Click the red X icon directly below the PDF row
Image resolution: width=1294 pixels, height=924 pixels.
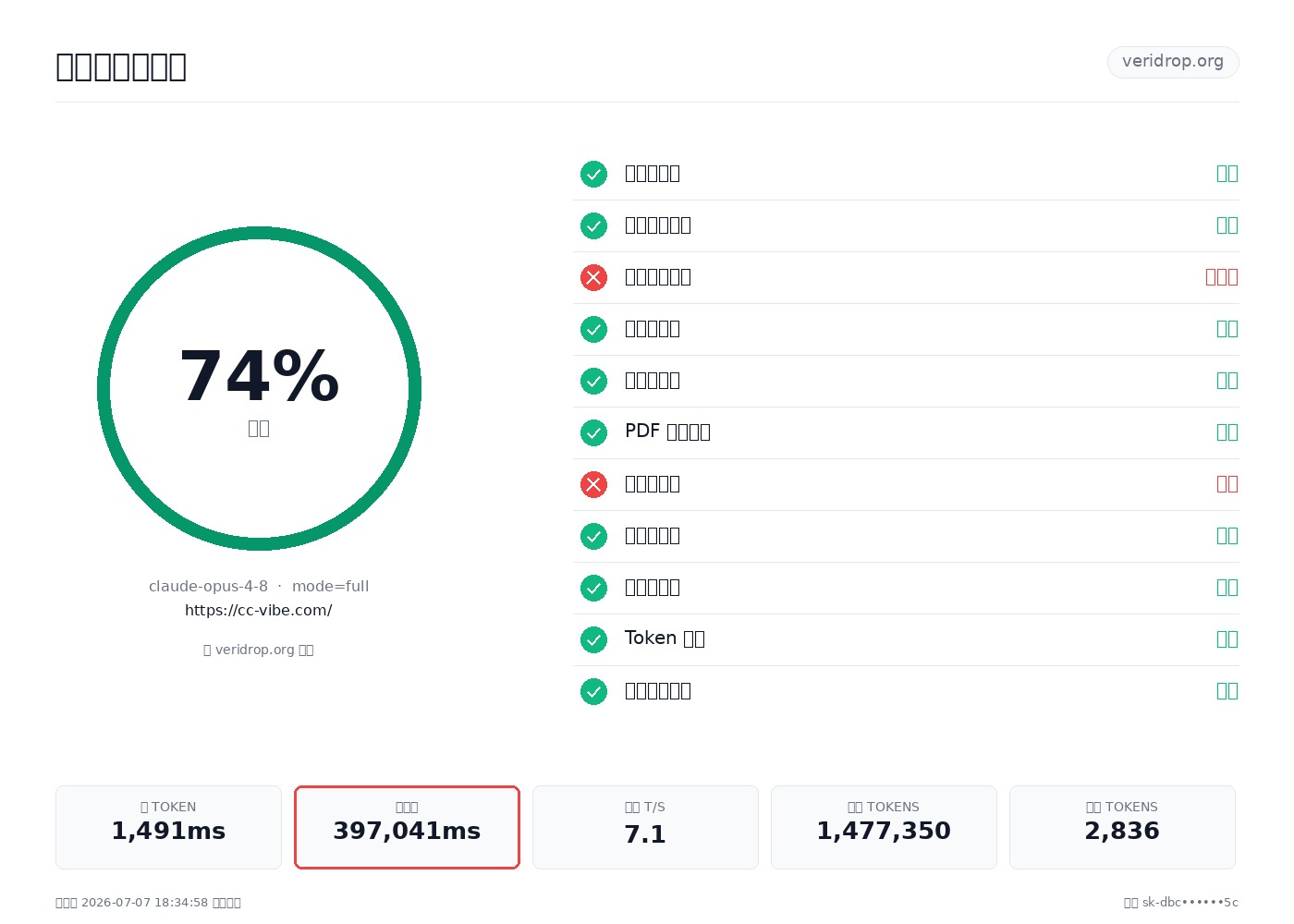click(593, 484)
